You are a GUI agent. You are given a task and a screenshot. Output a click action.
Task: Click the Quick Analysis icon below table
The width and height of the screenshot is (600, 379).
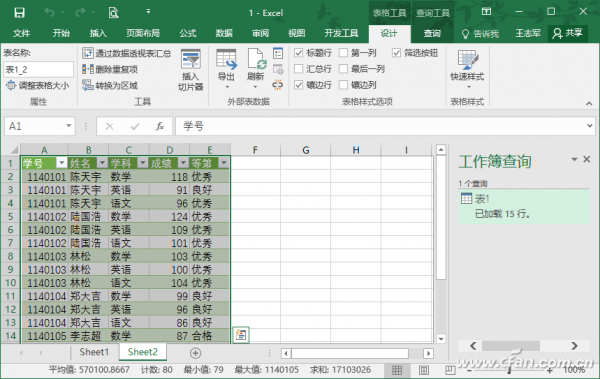pos(241,335)
